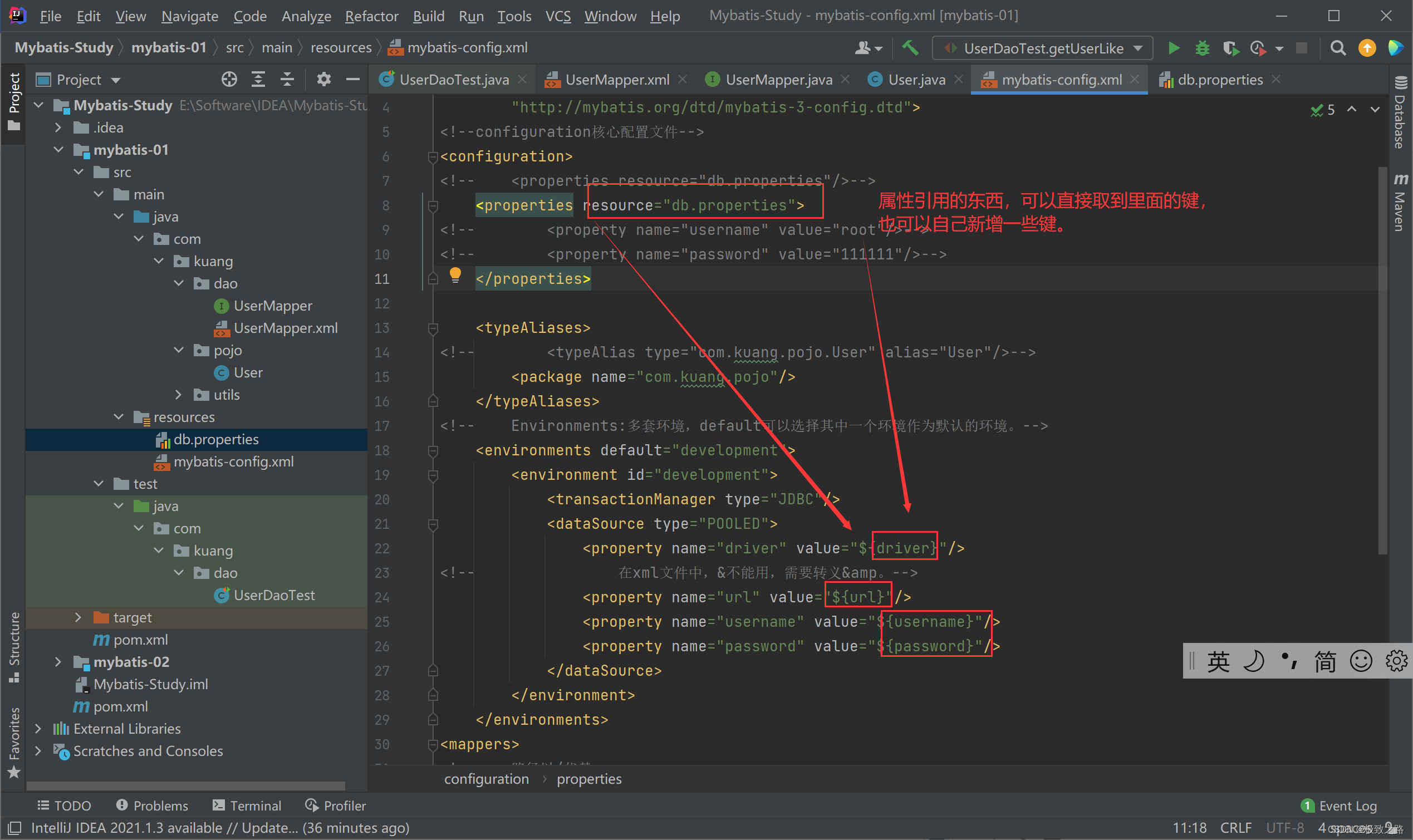Screen dimensions: 1413x840
Task: Click the properties breadcrumb at editor bottom
Action: [x=589, y=779]
